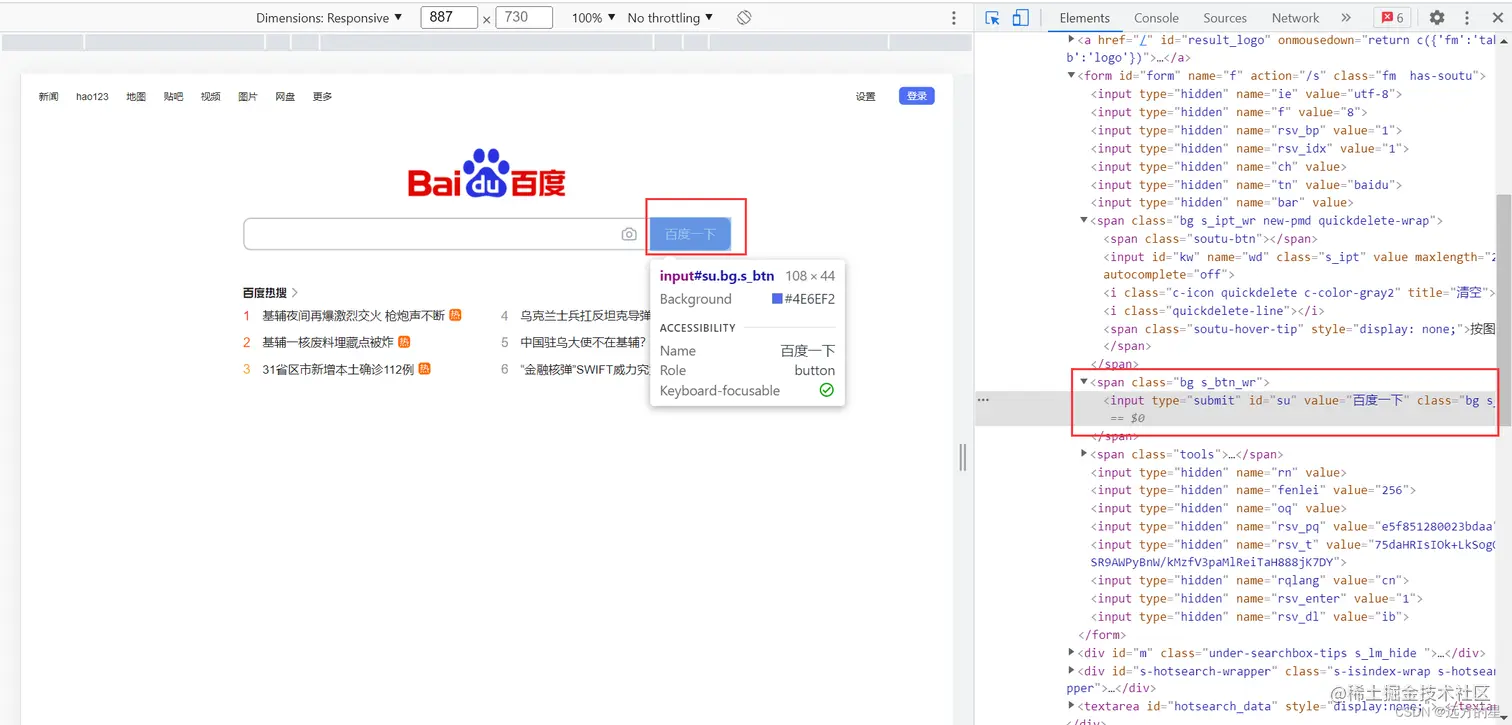1512x725 pixels.
Task: Click the blue 登录 login button
Action: [916, 95]
